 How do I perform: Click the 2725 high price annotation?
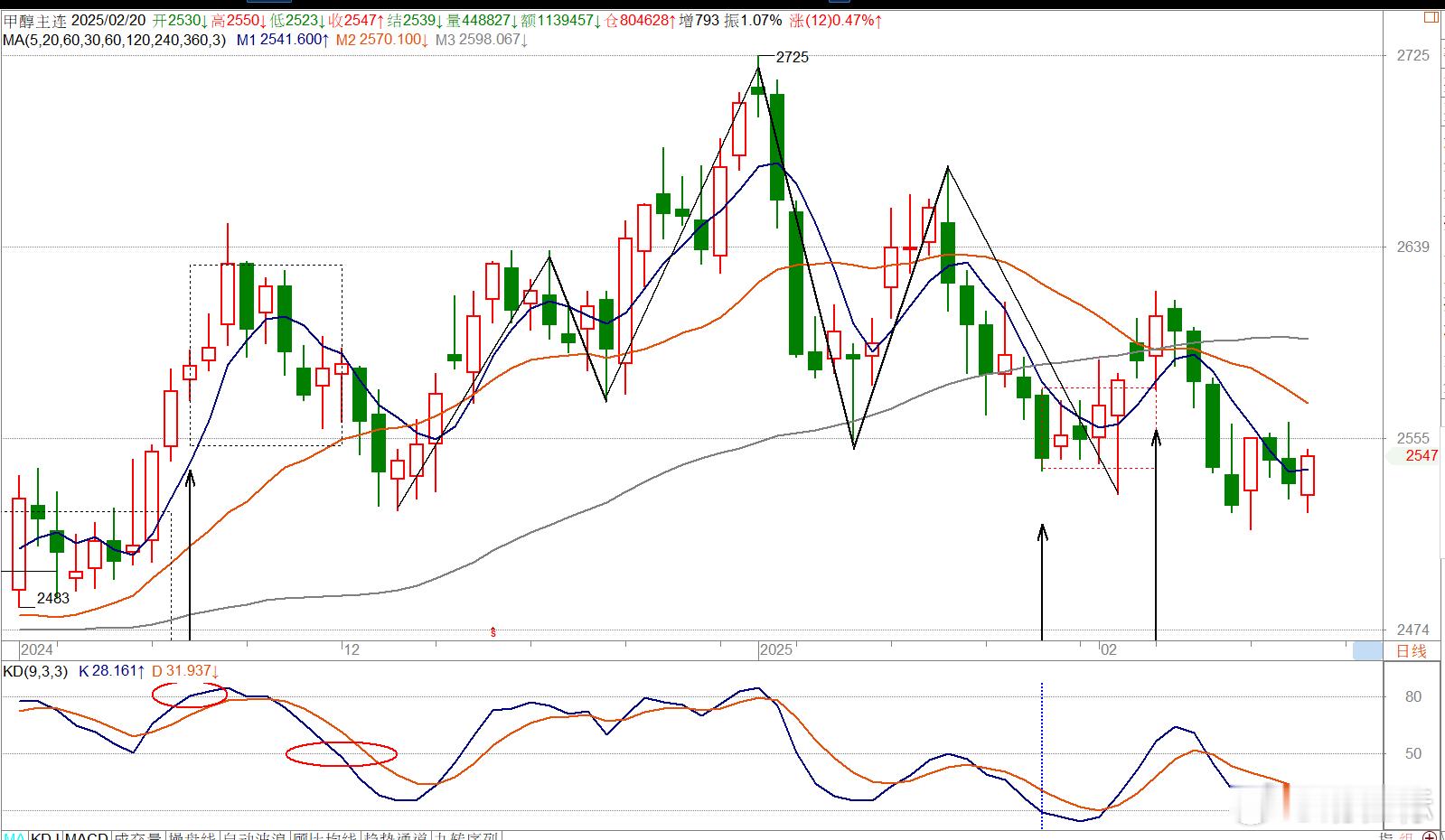(x=793, y=58)
